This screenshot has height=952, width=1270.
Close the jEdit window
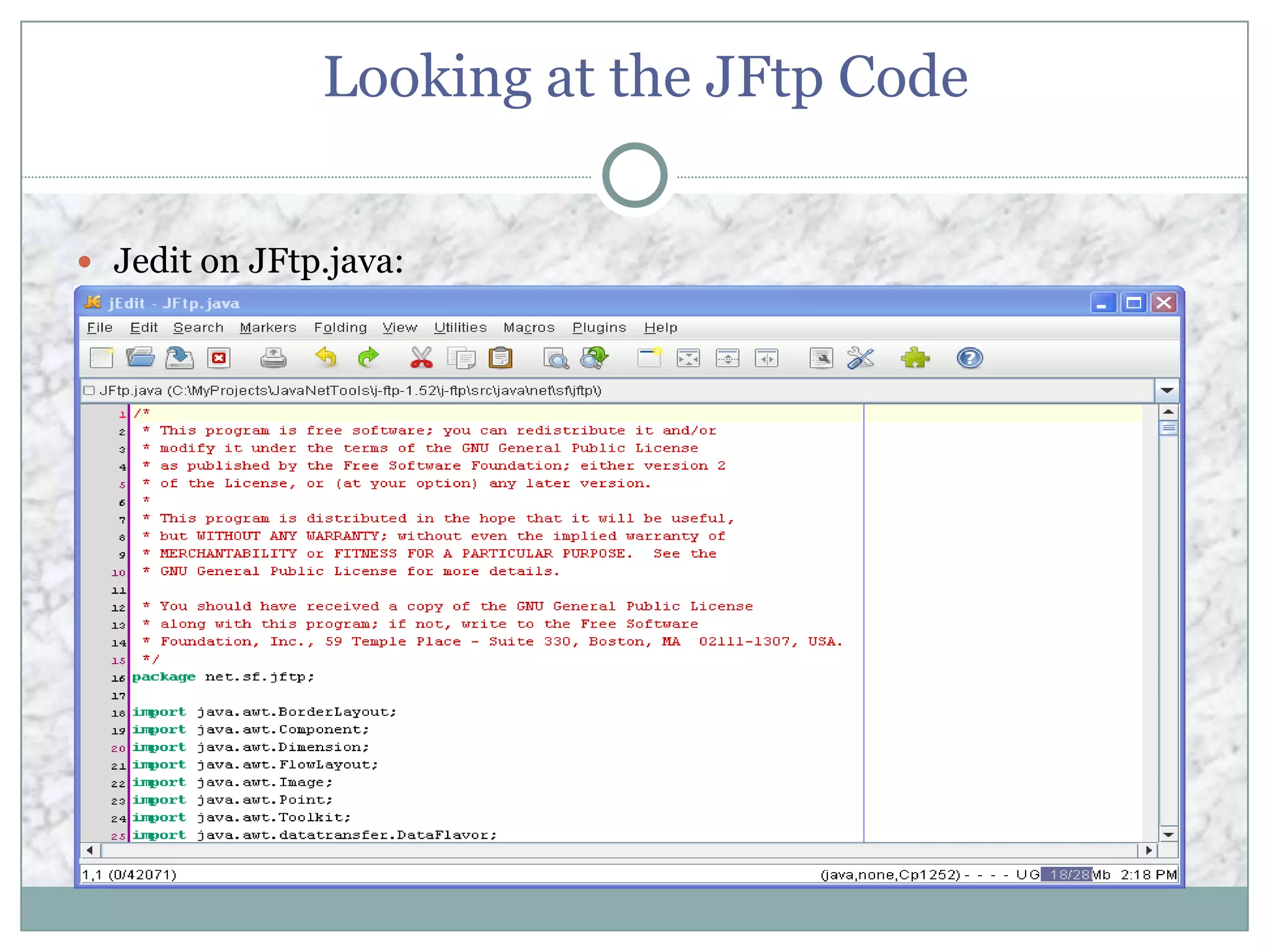(x=1164, y=303)
